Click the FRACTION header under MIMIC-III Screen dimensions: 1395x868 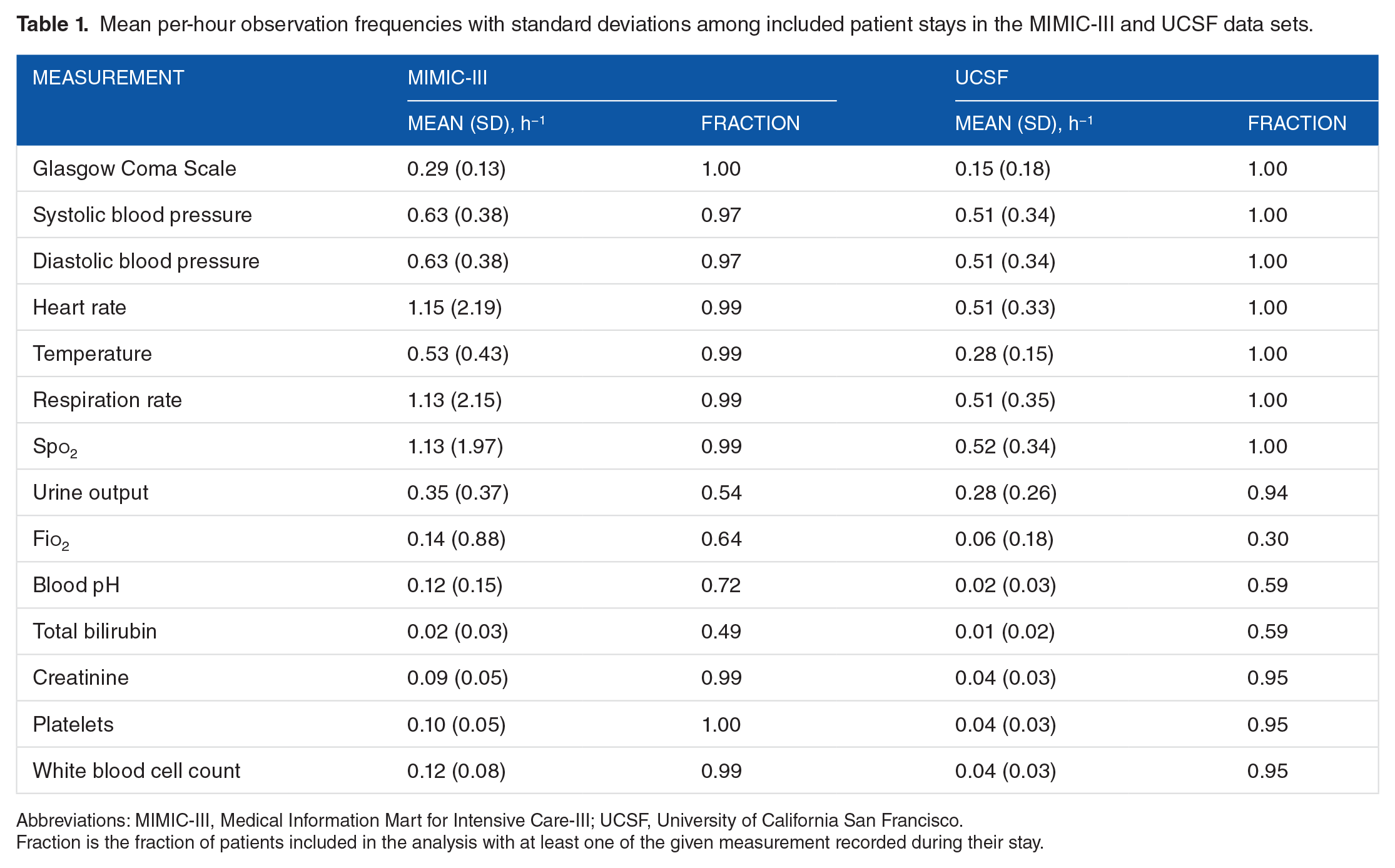tap(750, 123)
